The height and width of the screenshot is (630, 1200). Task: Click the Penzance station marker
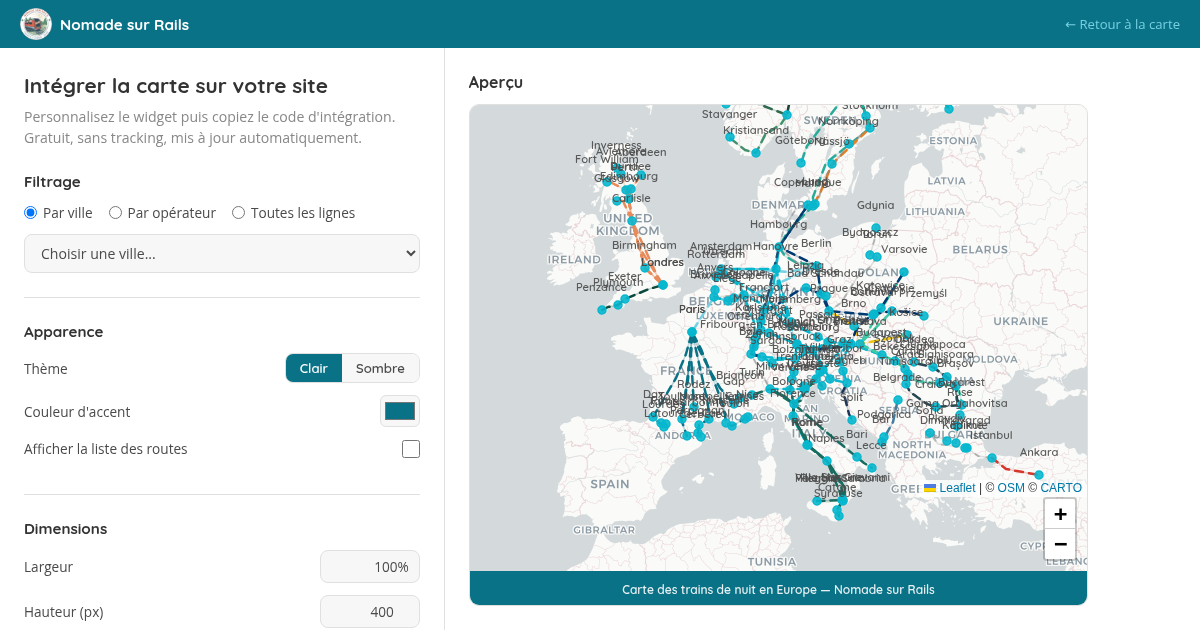(x=602, y=310)
